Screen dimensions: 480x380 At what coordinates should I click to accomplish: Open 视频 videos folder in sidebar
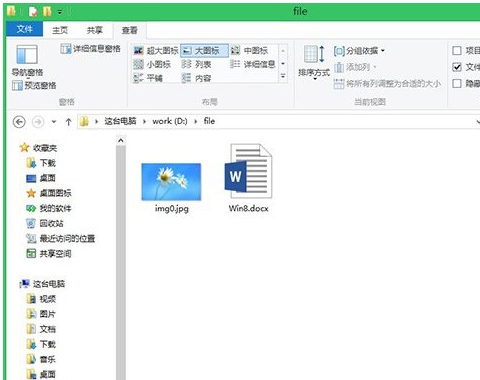[x=41, y=299]
